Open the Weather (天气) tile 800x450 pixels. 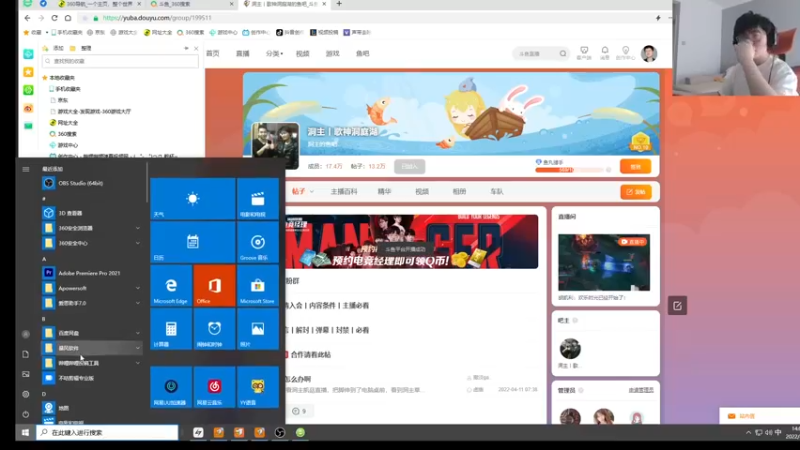(192, 198)
